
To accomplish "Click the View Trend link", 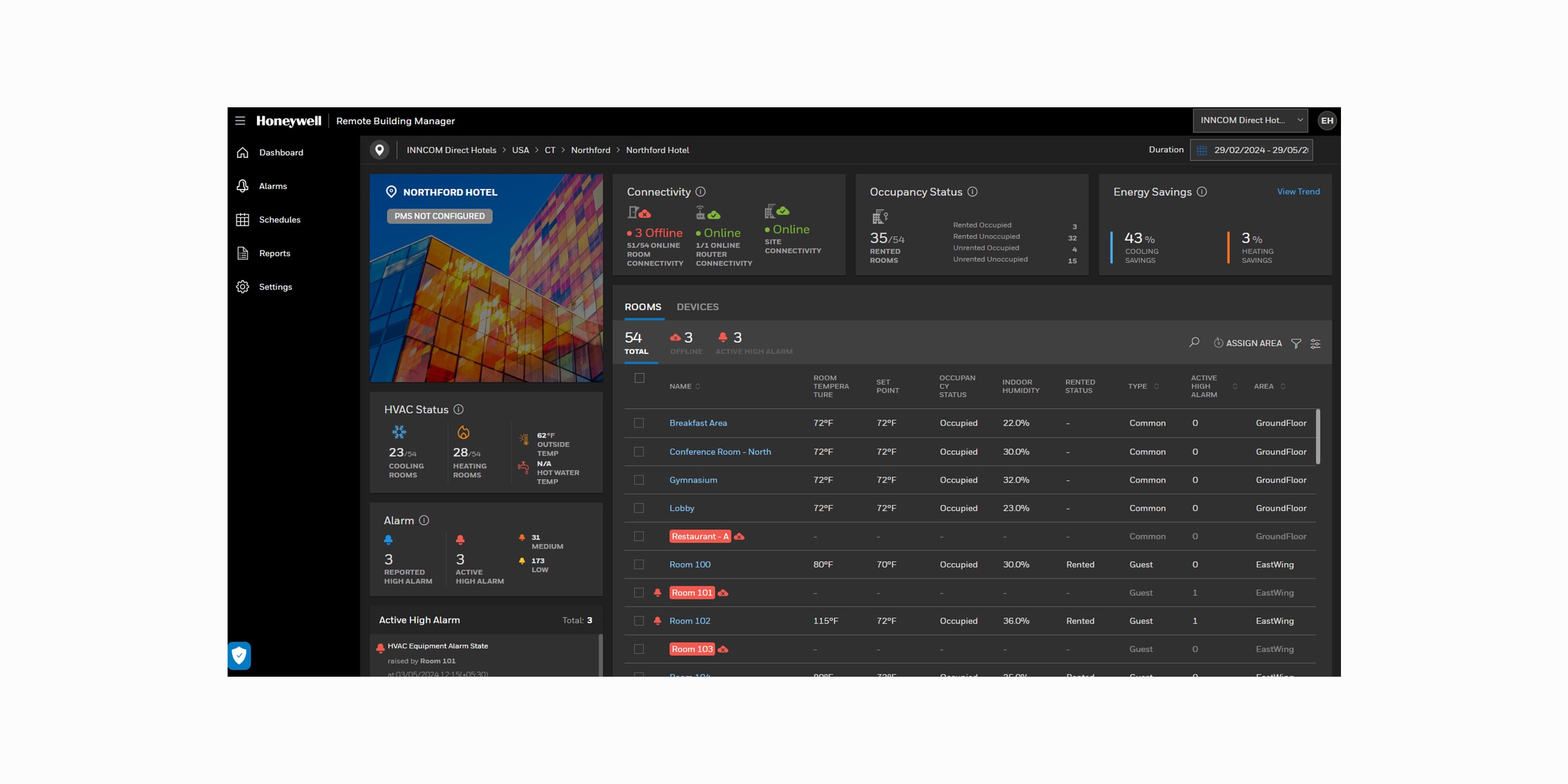I will (1298, 192).
